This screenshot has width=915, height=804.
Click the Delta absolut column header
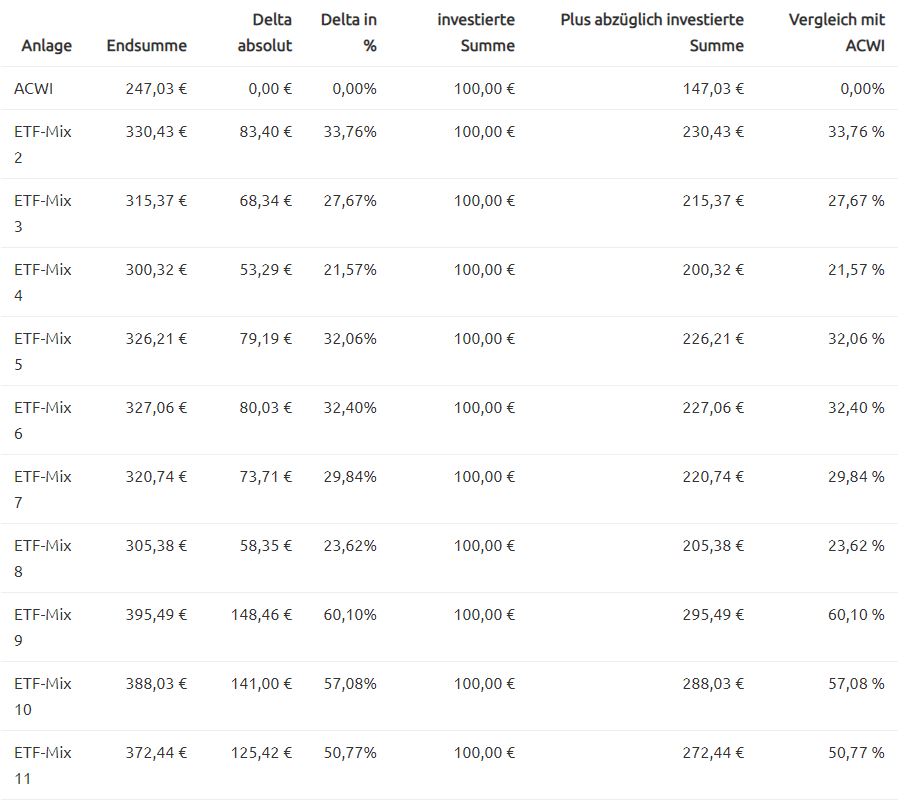click(264, 33)
